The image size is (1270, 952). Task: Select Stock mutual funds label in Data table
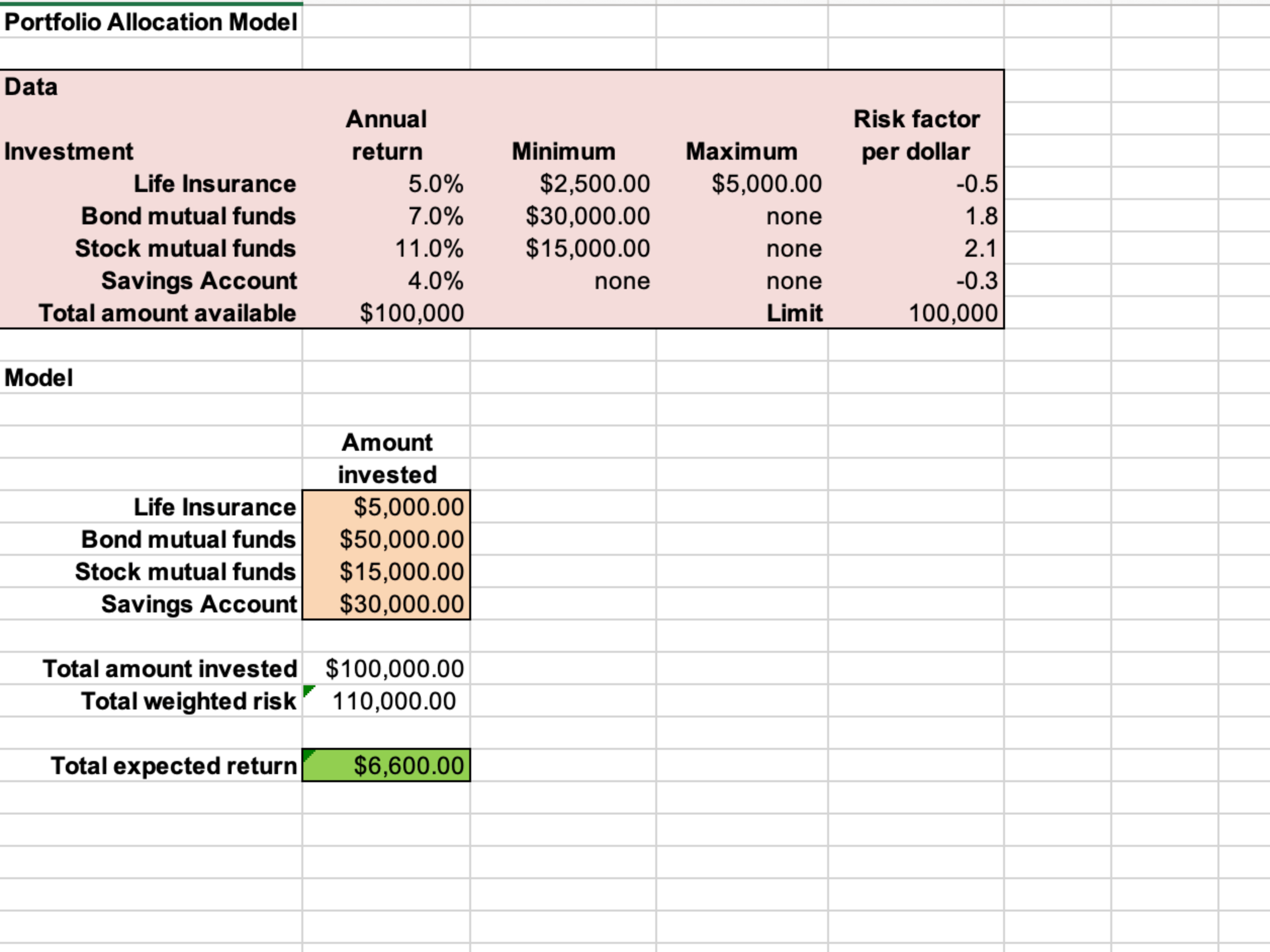click(x=151, y=249)
